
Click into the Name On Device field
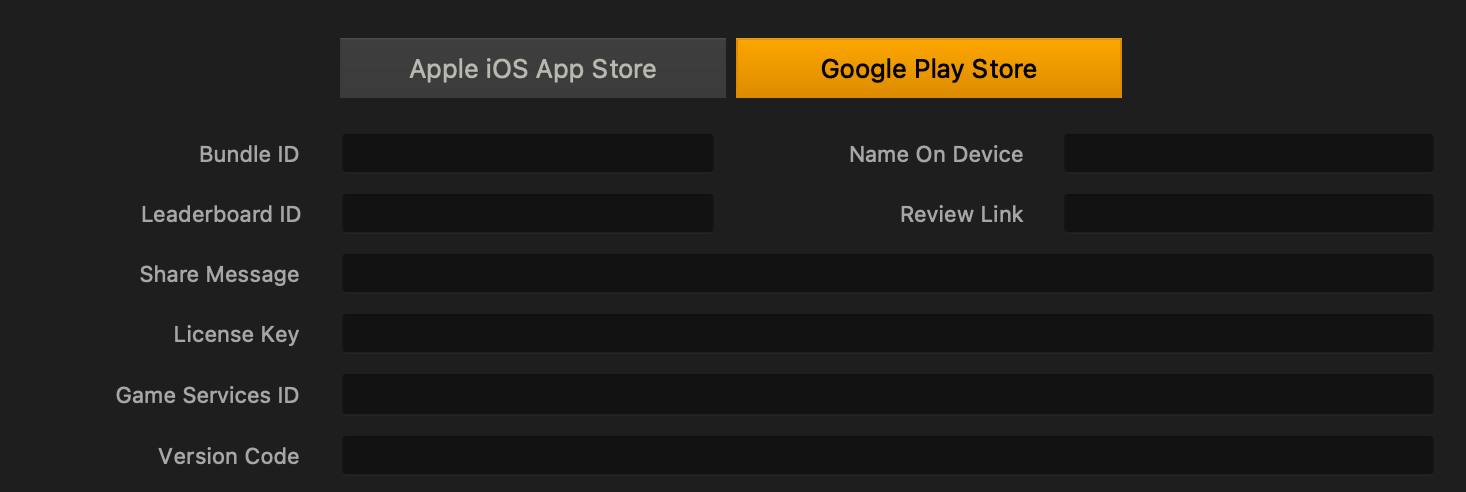(1249, 154)
